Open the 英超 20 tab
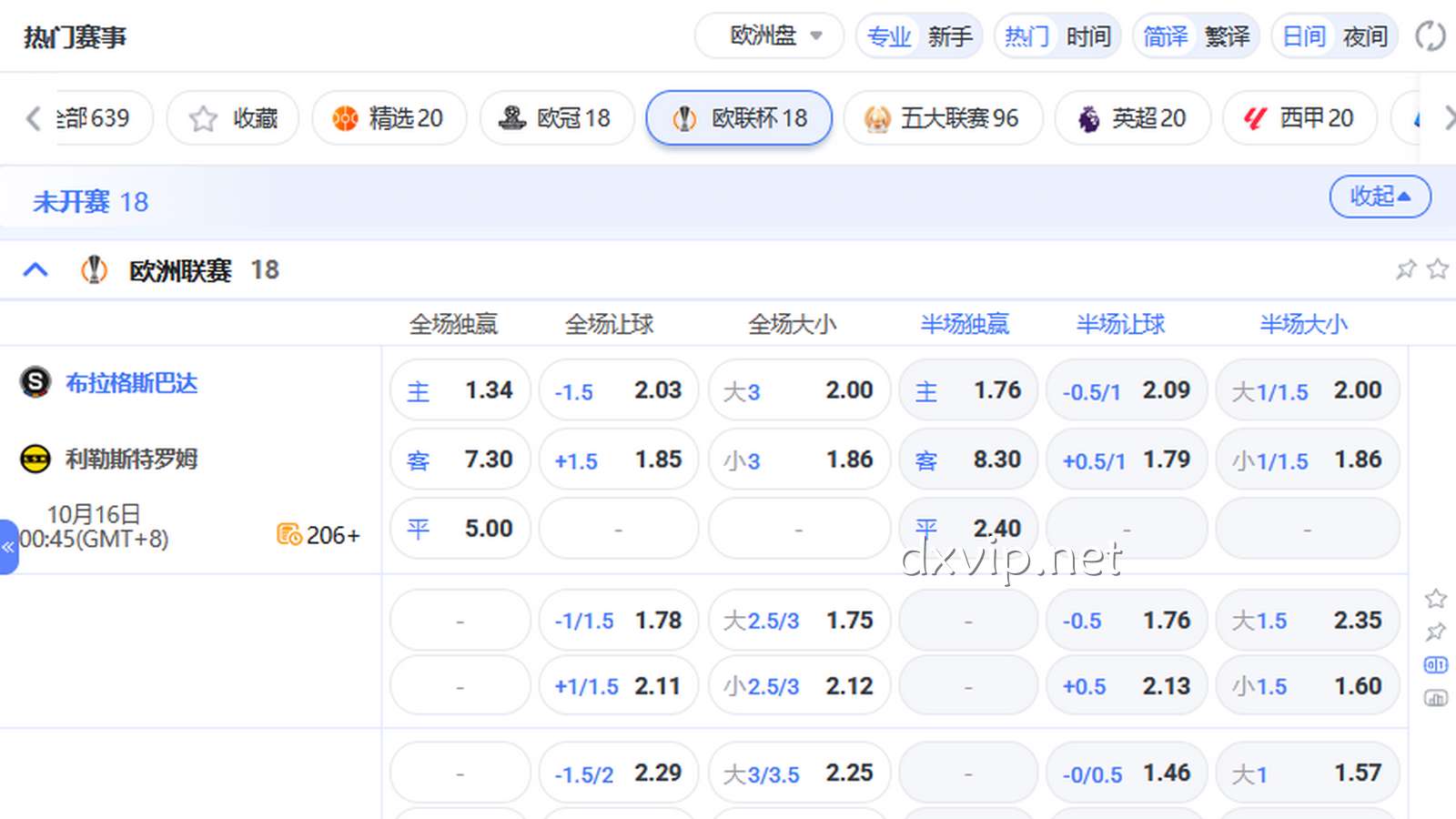 coord(1133,118)
